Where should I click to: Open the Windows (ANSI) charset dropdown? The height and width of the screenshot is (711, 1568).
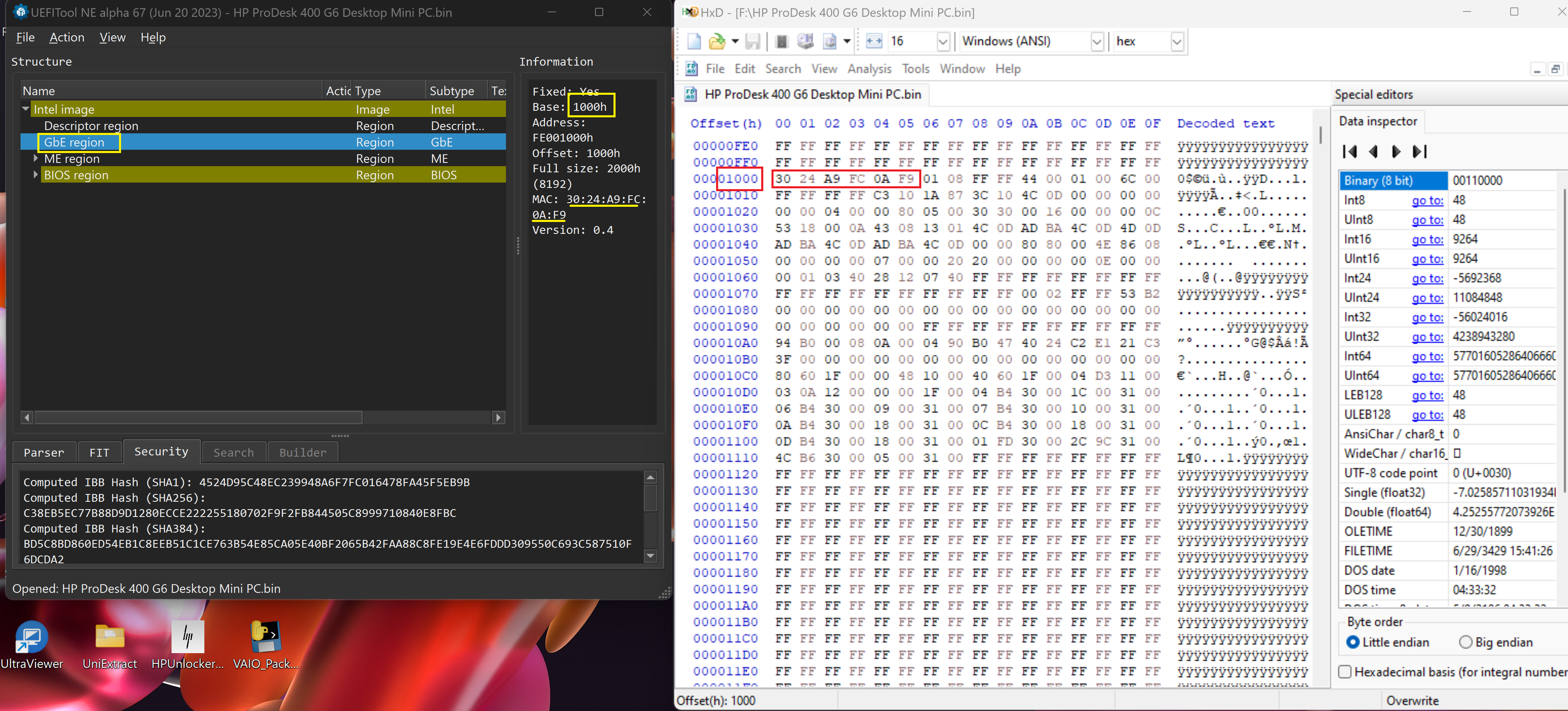(x=1096, y=41)
